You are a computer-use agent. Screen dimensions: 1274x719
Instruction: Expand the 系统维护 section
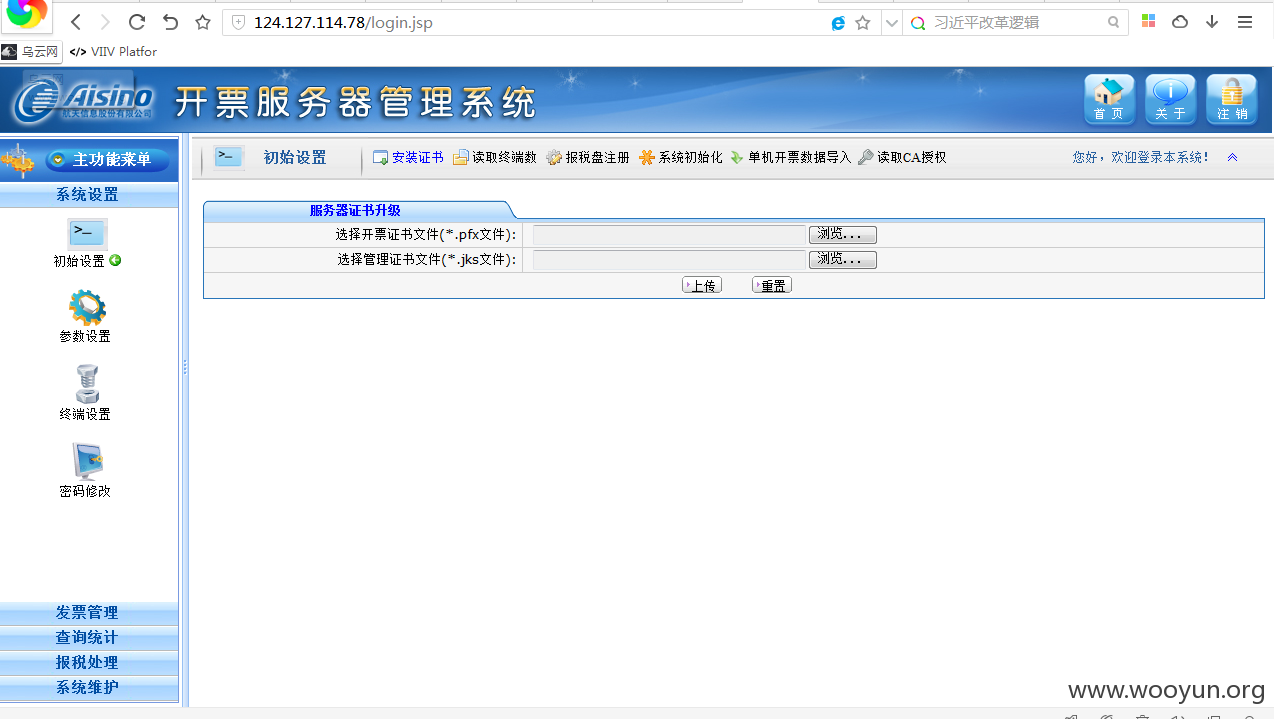tap(89, 688)
